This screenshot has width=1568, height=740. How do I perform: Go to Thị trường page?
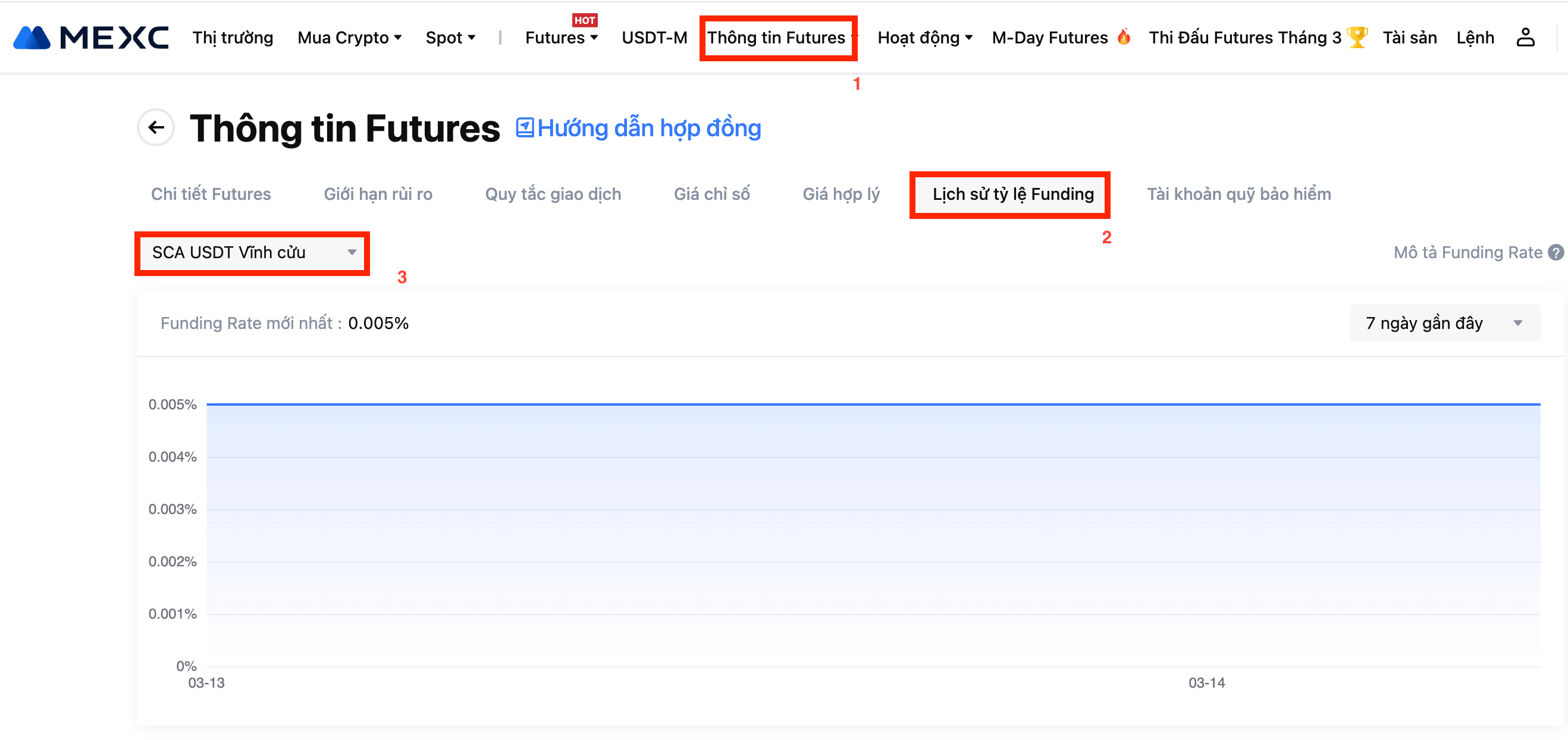[233, 37]
